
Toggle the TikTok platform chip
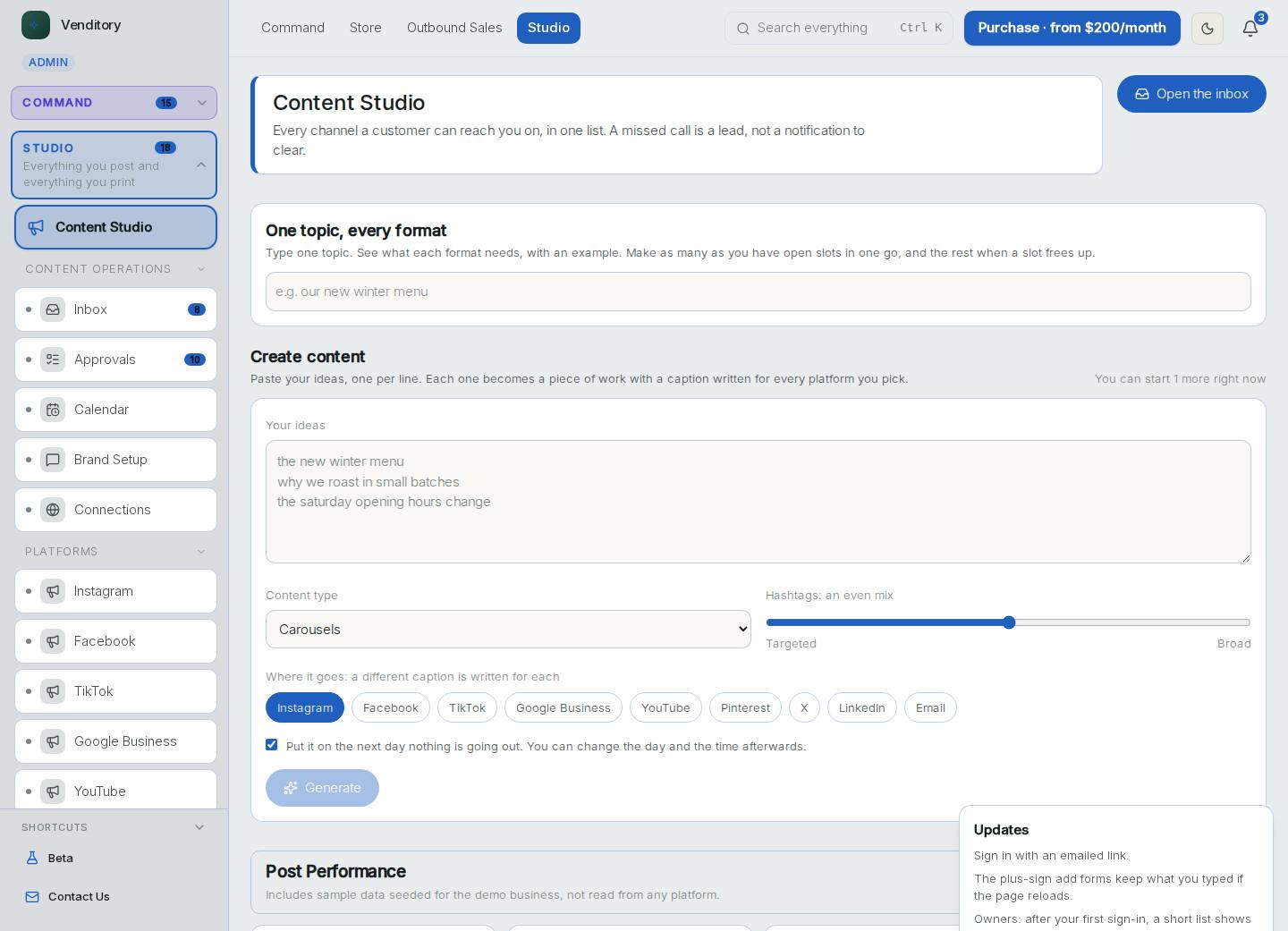point(467,707)
